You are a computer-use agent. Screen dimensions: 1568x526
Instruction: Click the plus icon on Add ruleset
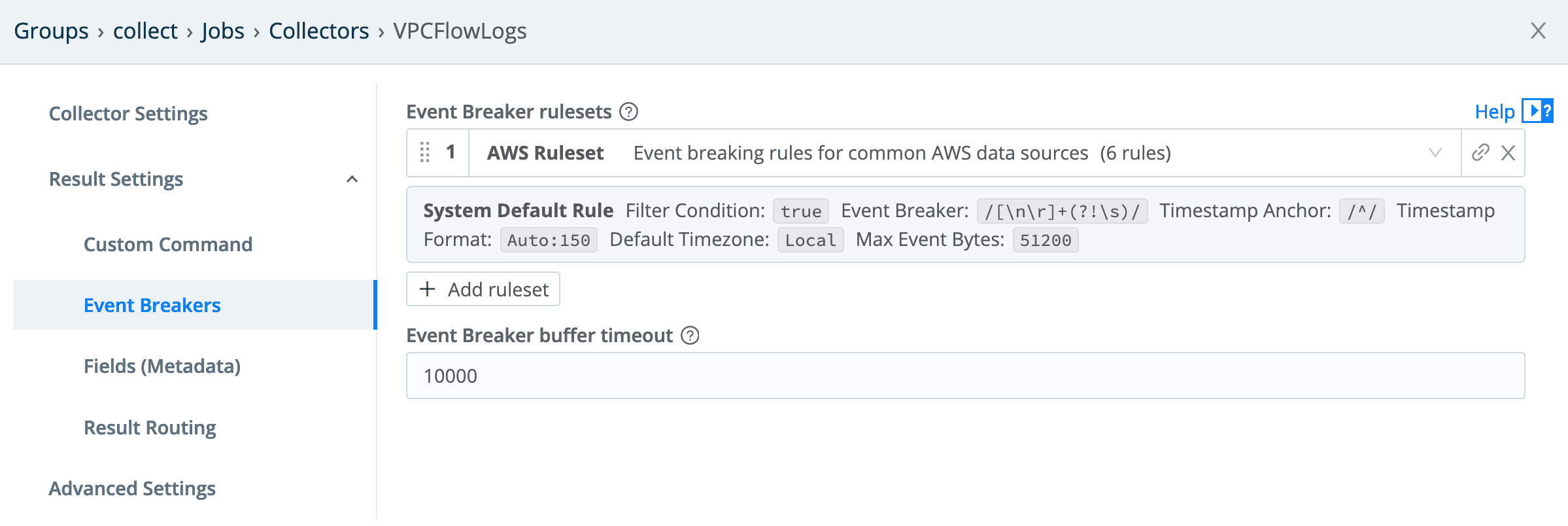click(x=428, y=289)
